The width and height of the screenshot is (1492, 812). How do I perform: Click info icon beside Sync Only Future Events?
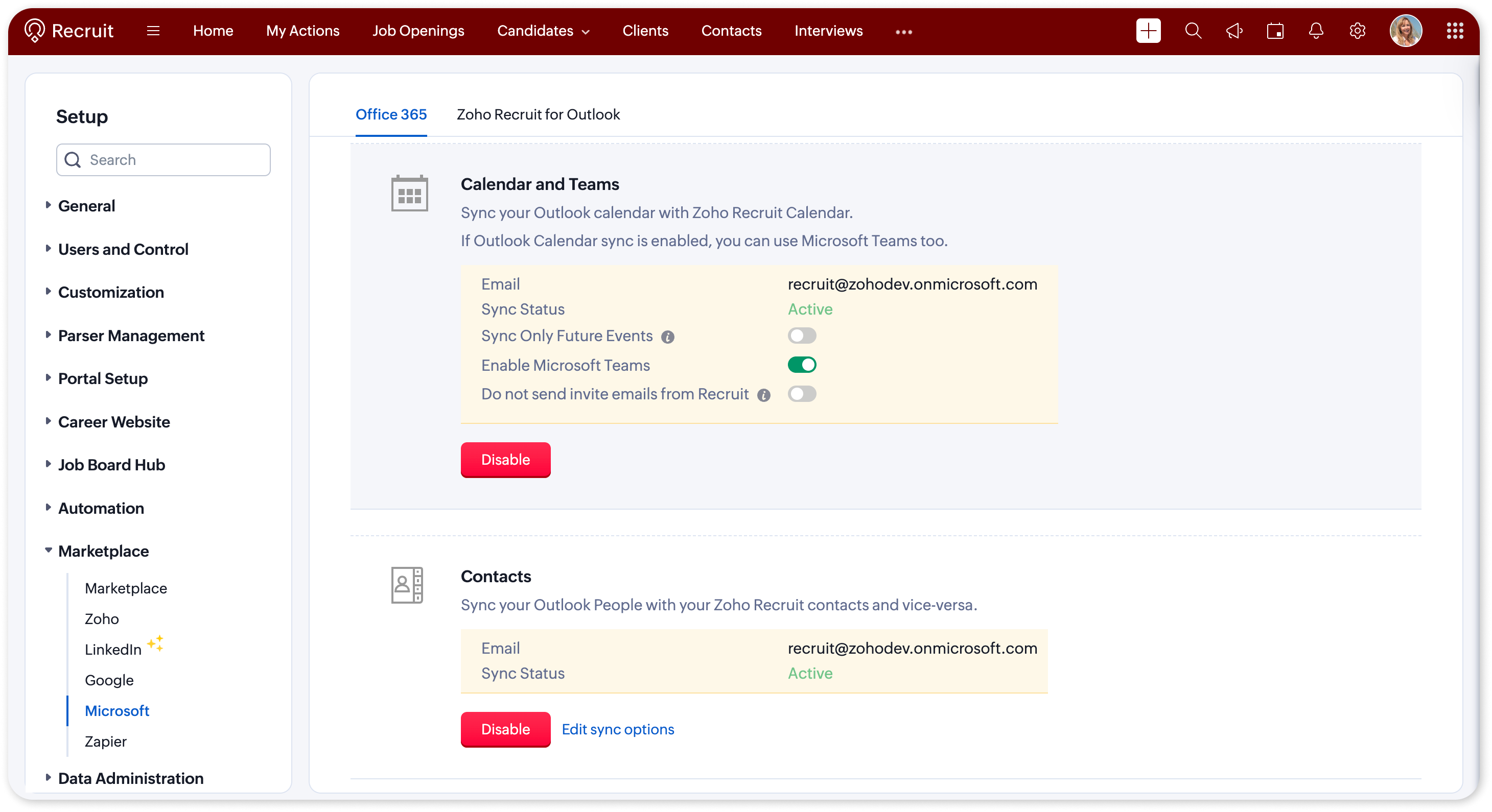tap(667, 337)
